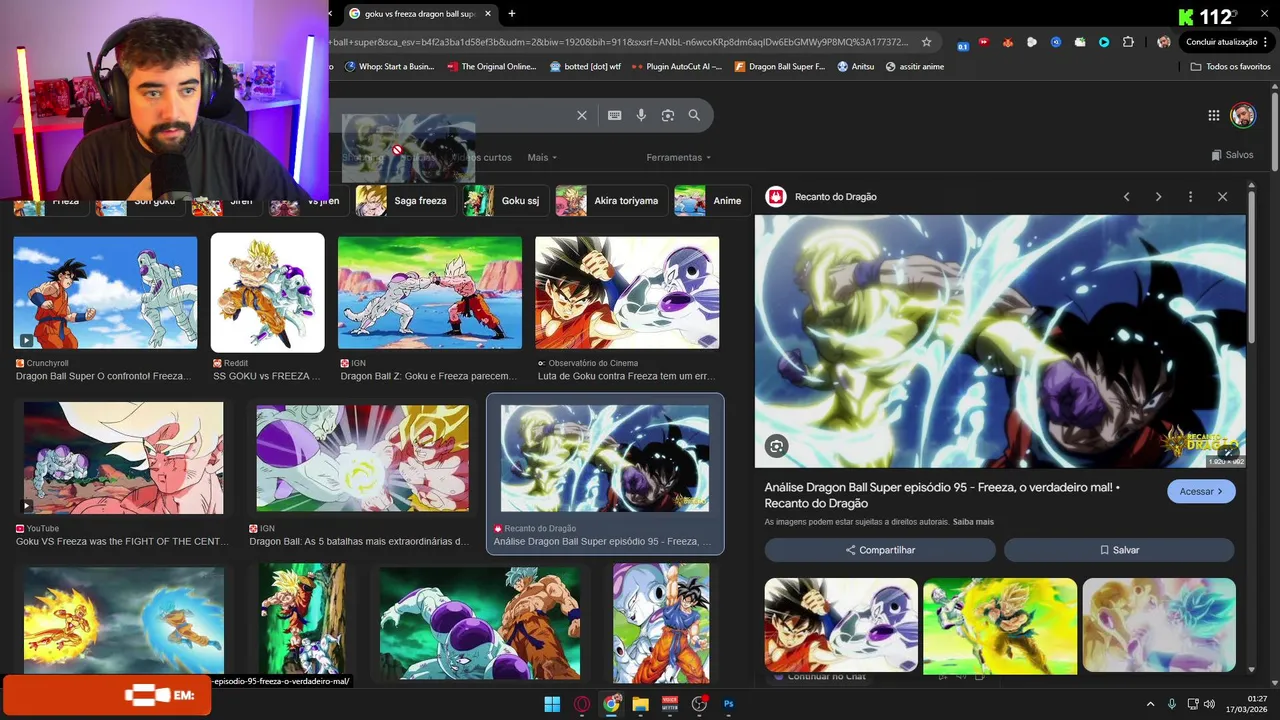Open the IGN Dragon Ball Z Goku e Freeza thumbnail
The height and width of the screenshot is (720, 1280).
pos(430,293)
